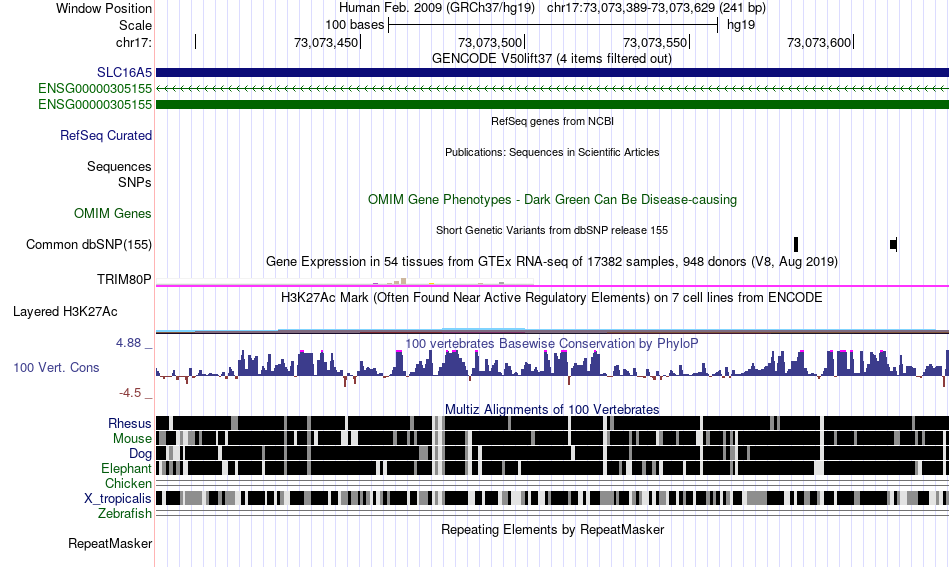
Task: Click the Dog alignment row label
Action: click(140, 454)
